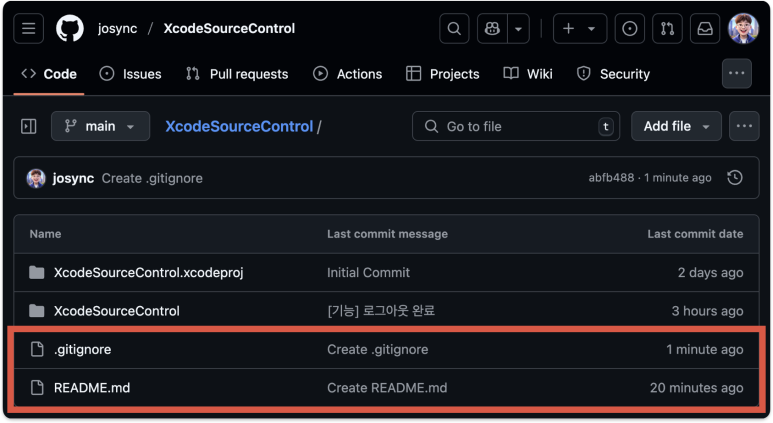Image resolution: width=773 pixels, height=423 pixels.
Task: Click the Name column header
Action: coord(45,234)
